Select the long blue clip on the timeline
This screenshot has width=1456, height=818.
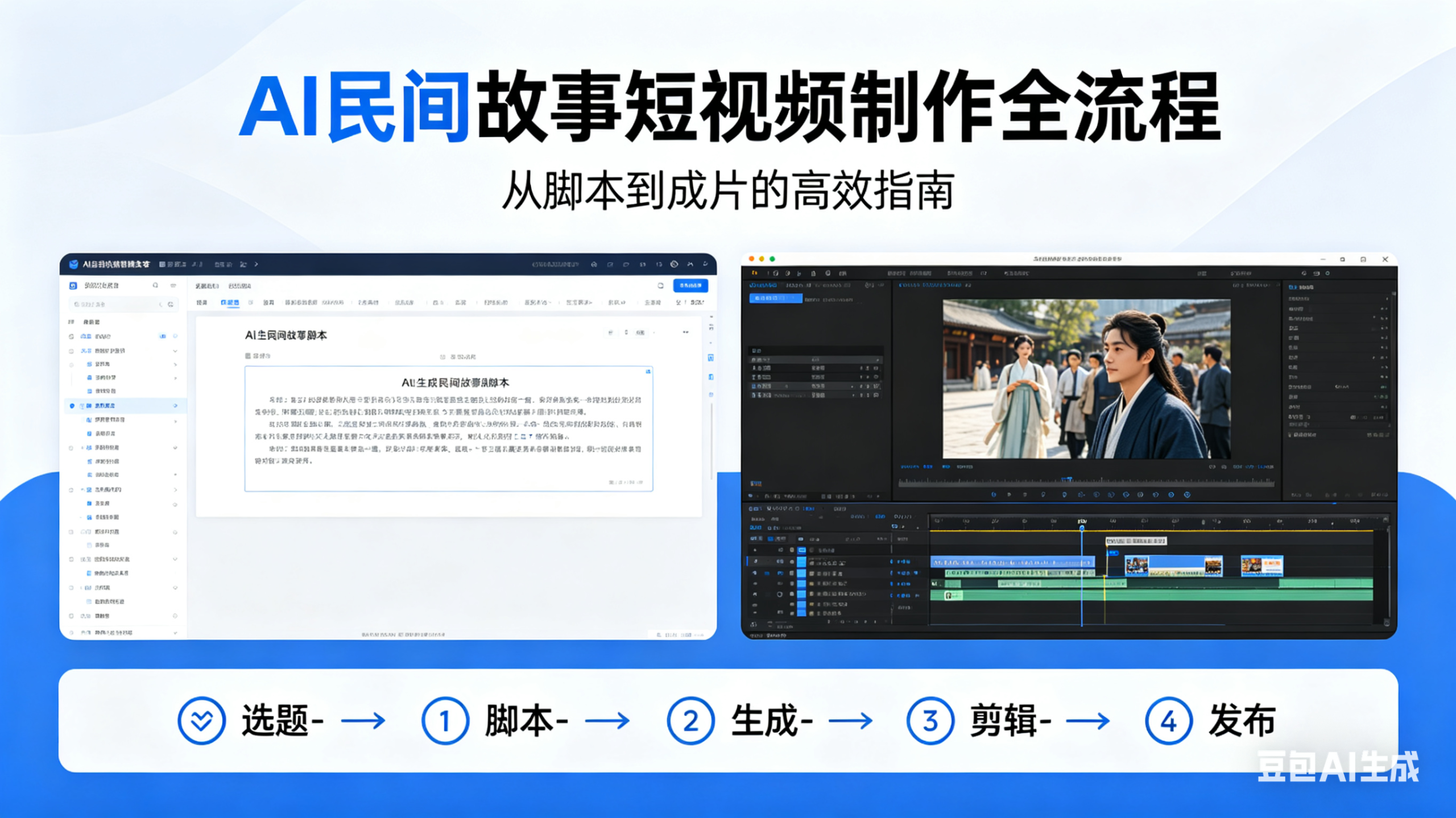point(1012,562)
